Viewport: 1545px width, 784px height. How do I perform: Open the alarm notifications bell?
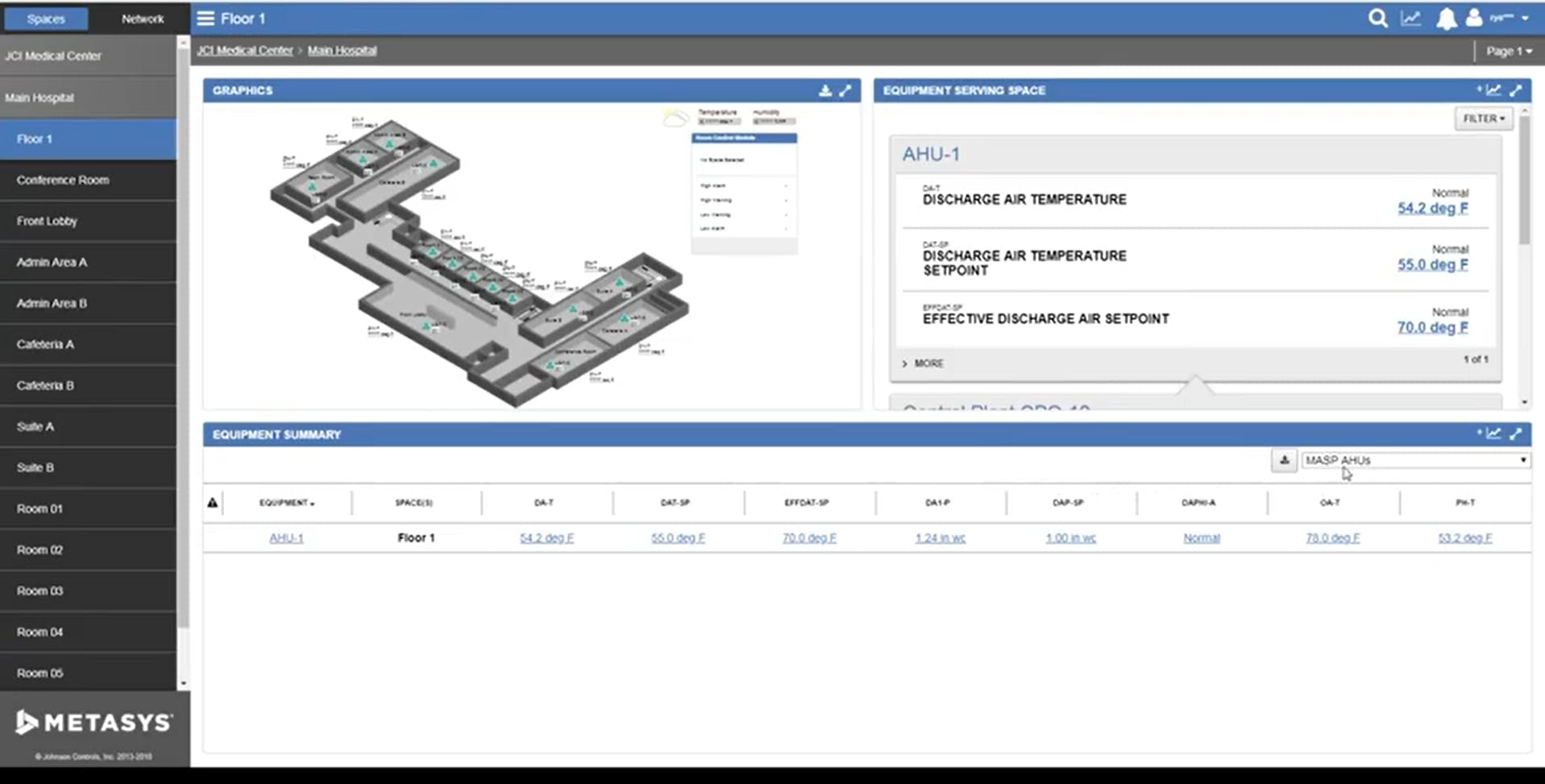pos(1447,19)
